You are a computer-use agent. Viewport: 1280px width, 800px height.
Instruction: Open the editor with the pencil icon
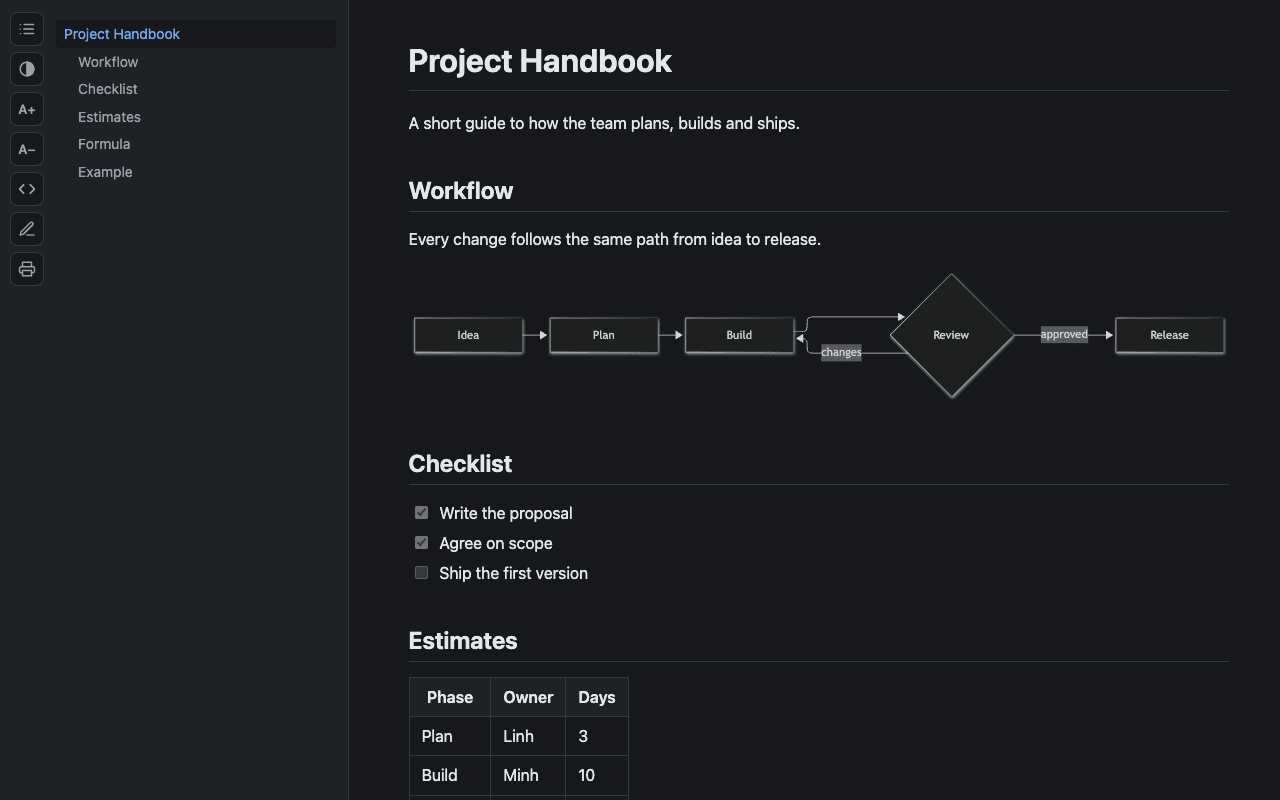tap(27, 229)
